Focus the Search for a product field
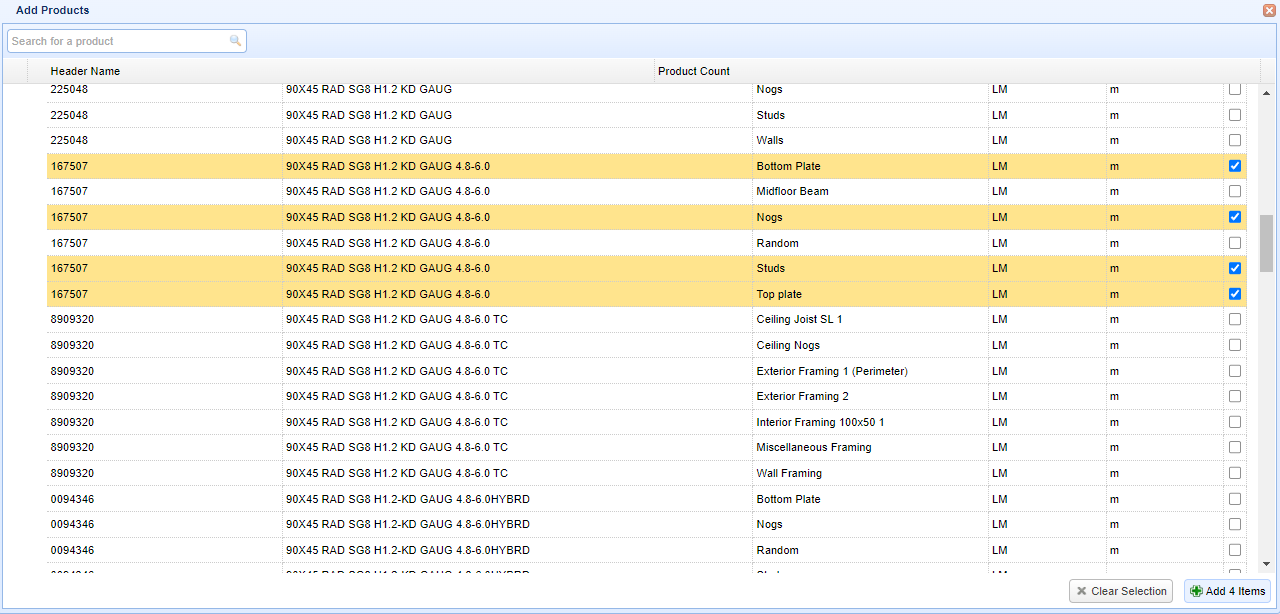 click(x=118, y=41)
